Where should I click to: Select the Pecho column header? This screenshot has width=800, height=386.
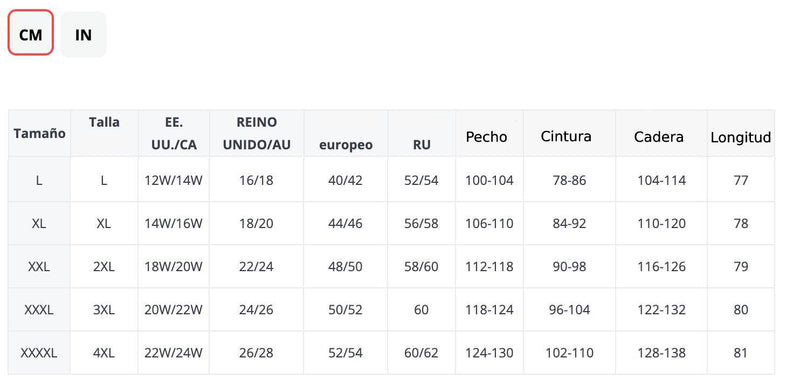pos(486,137)
